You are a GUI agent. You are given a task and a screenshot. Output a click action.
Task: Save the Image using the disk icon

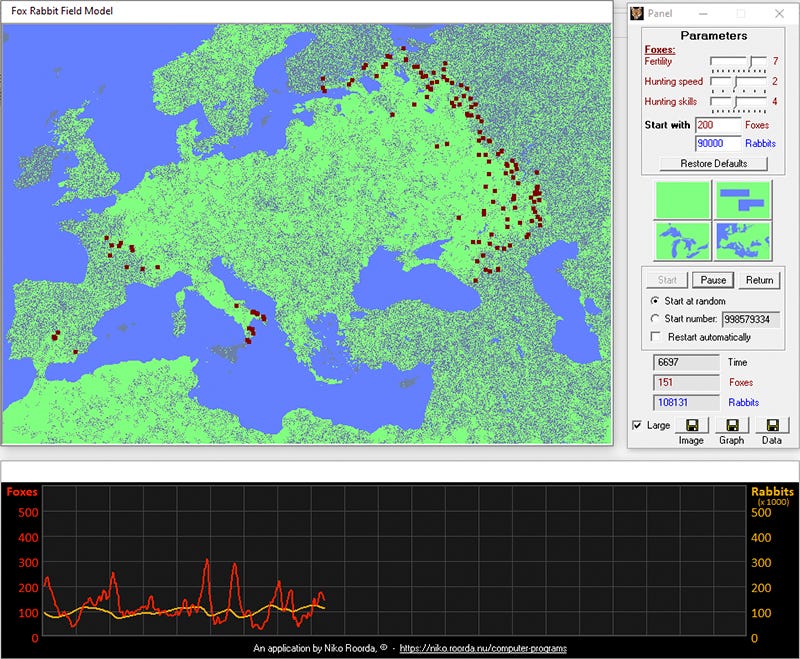click(x=691, y=425)
